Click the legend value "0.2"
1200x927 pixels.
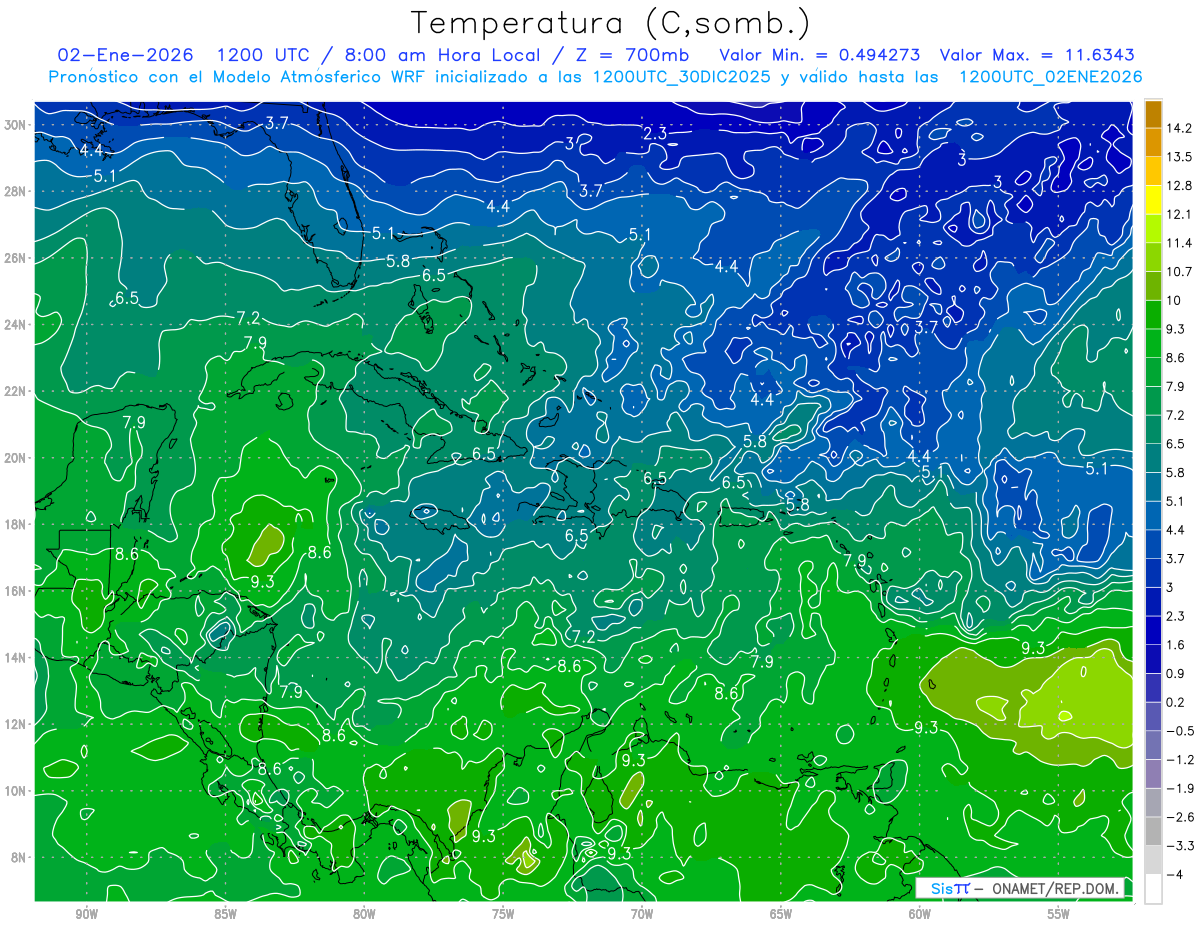(1176, 703)
